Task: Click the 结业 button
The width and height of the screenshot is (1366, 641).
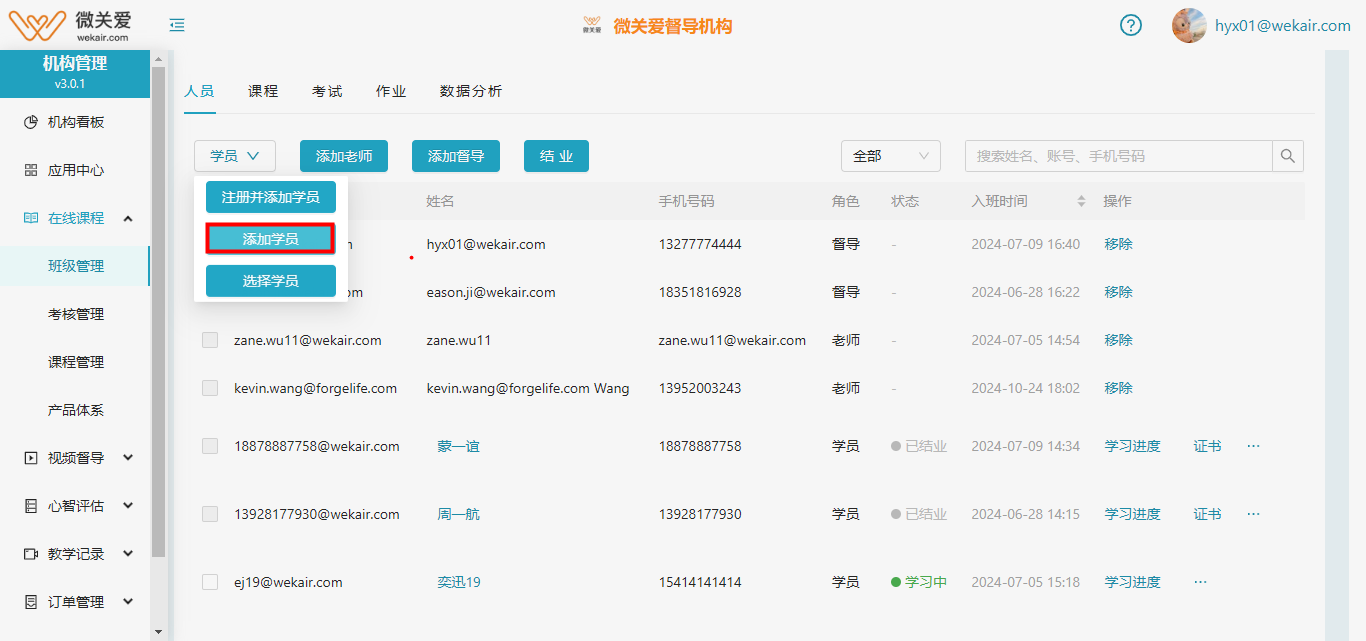Action: [556, 156]
